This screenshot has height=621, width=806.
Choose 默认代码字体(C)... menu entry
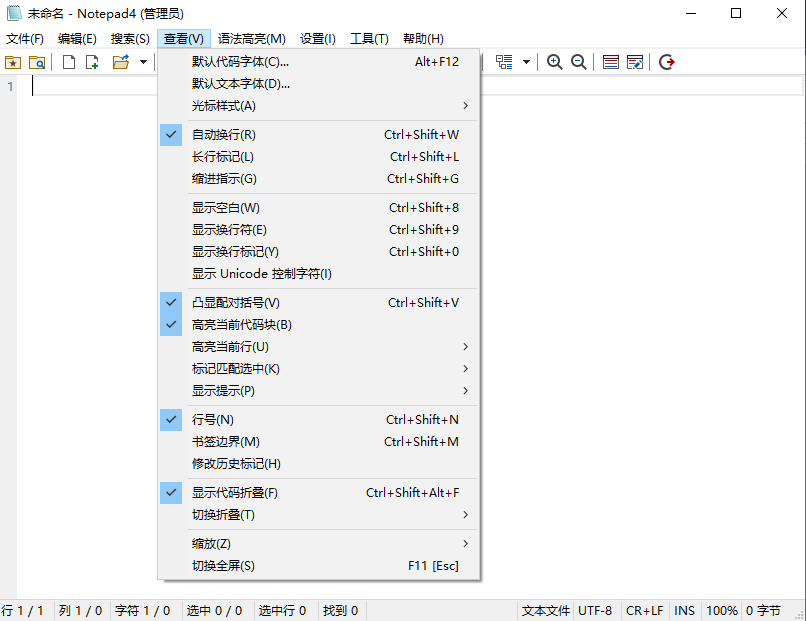coord(319,62)
